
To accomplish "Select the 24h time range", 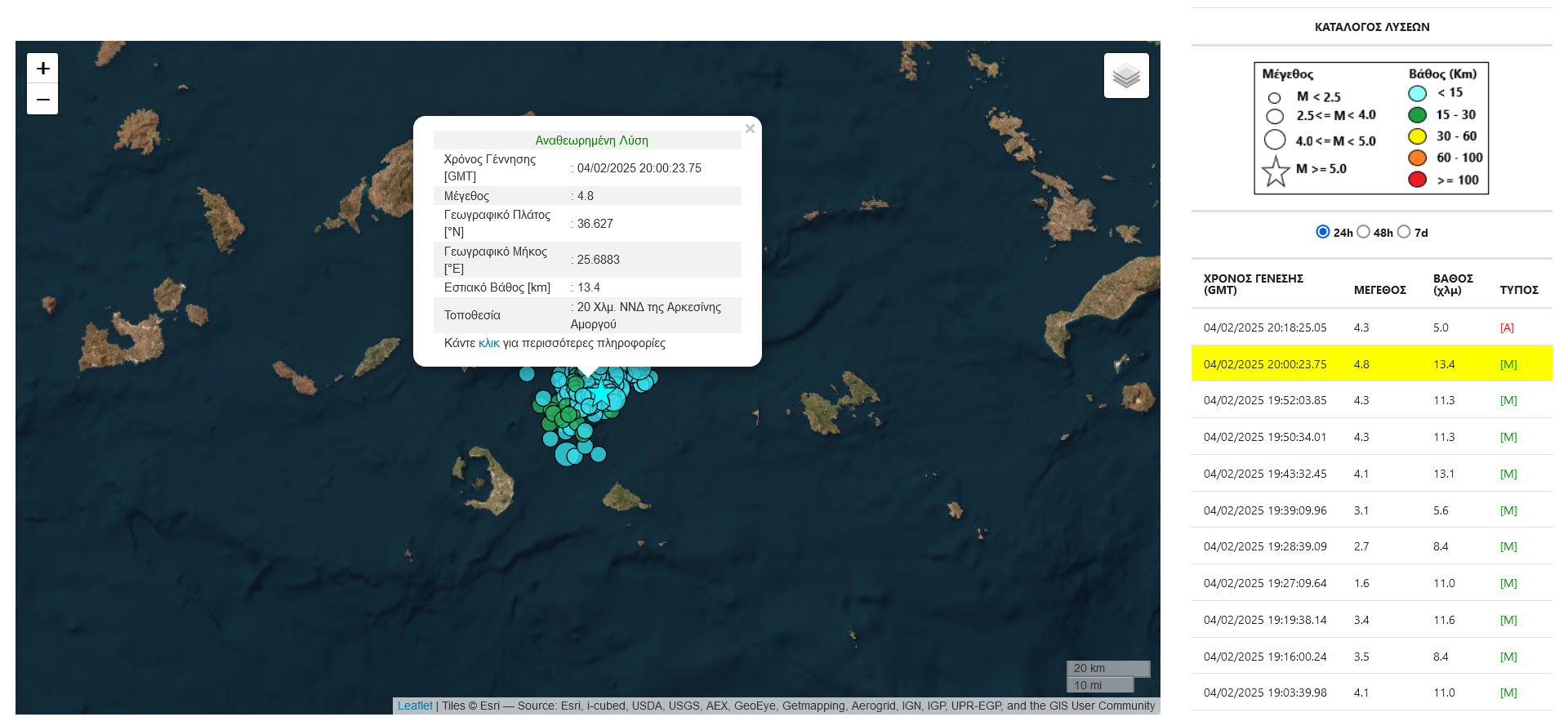I will tap(1323, 232).
